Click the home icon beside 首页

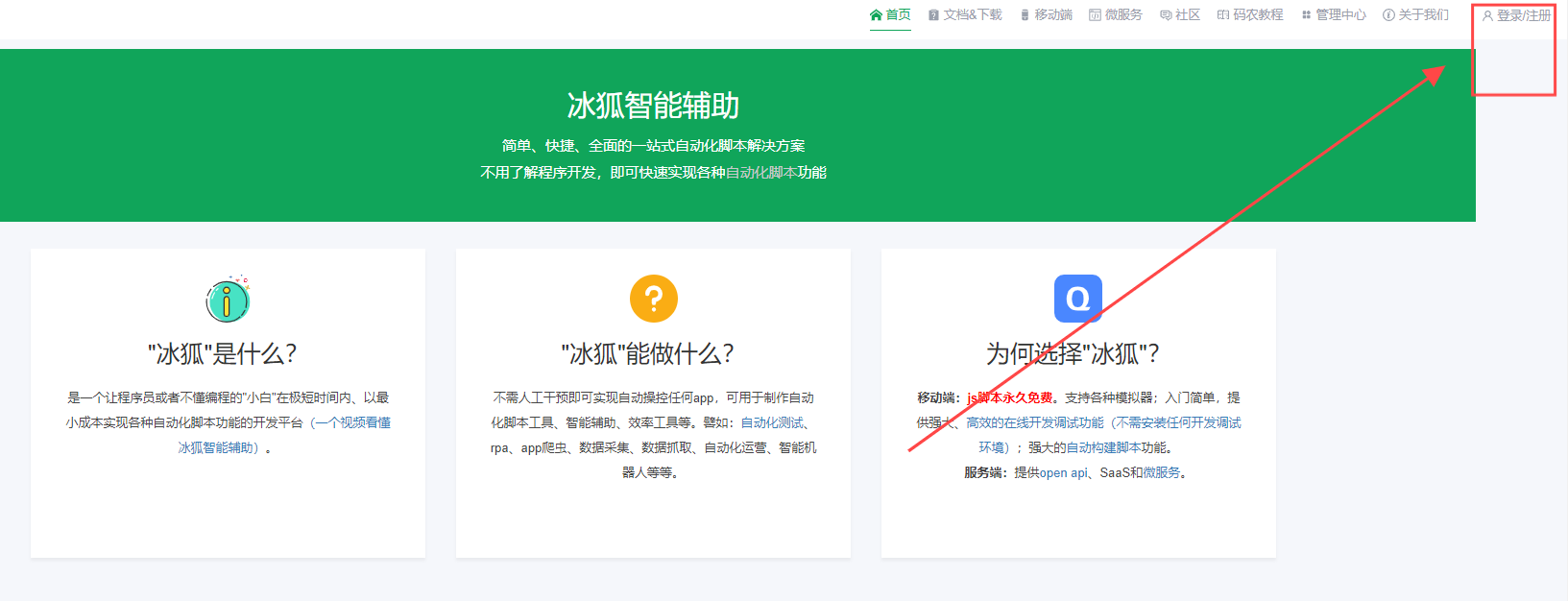tap(876, 14)
